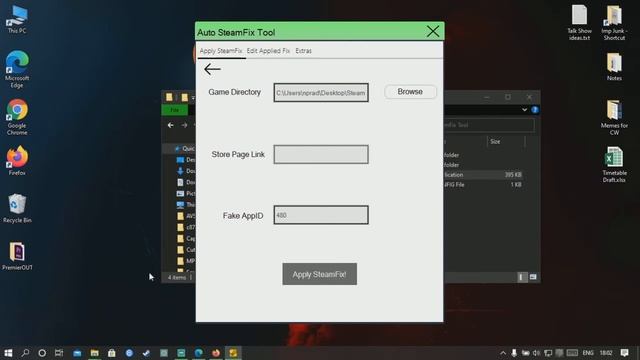Select the Talk Show ideas.txt file
Image resolution: width=640 pixels, height=360 pixels.
579,22
